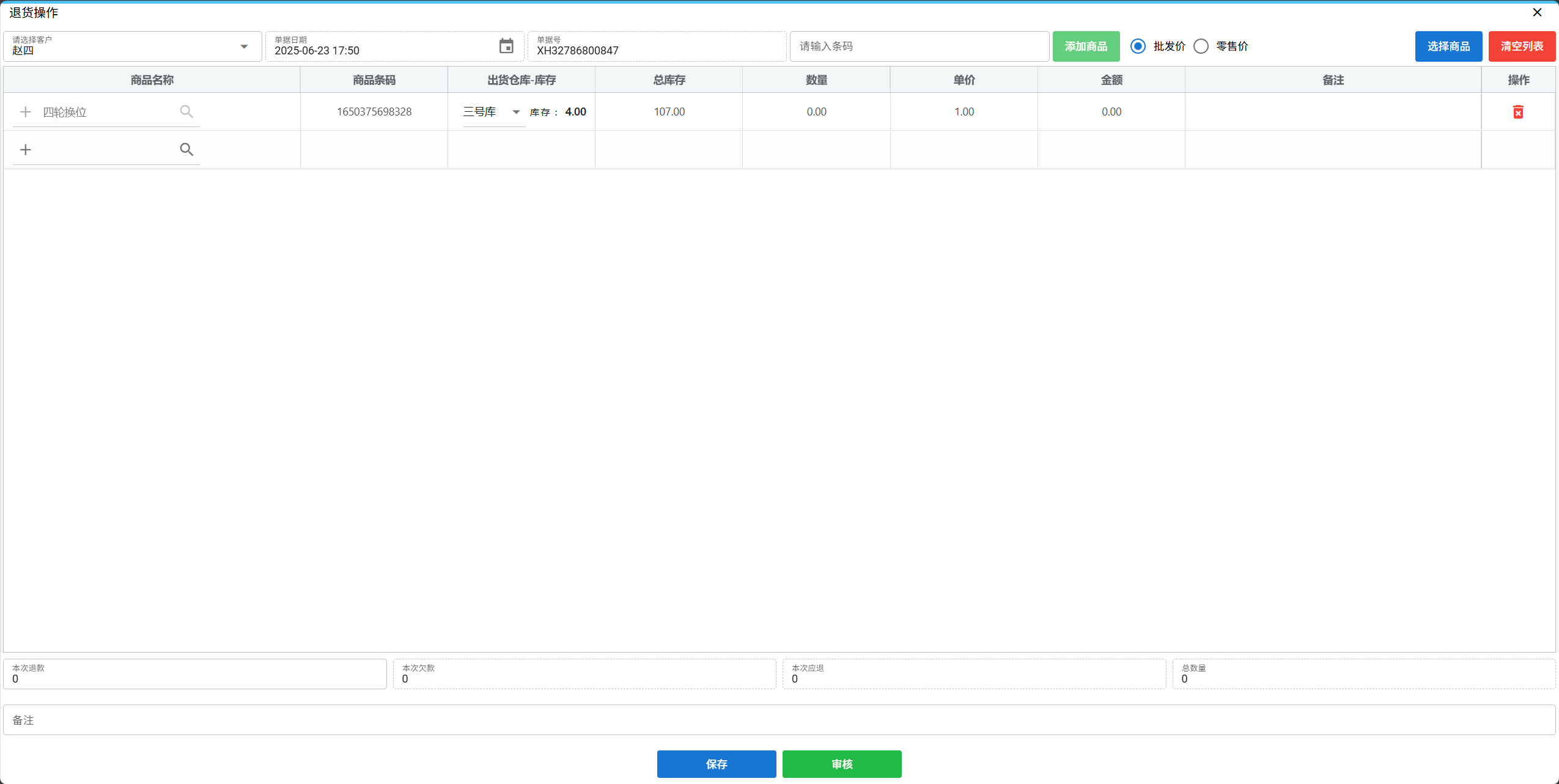The image size is (1559, 784).
Task: Click the 单价 cell 1.00
Action: point(964,112)
